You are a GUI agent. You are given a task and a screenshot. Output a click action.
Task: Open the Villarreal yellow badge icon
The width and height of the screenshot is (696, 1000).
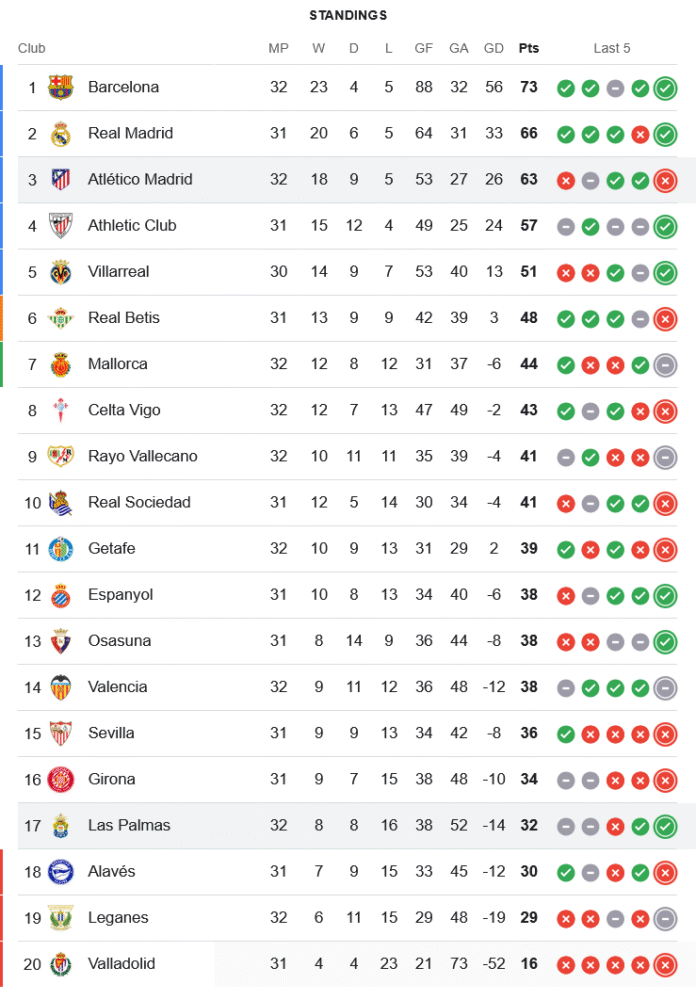[x=61, y=272]
